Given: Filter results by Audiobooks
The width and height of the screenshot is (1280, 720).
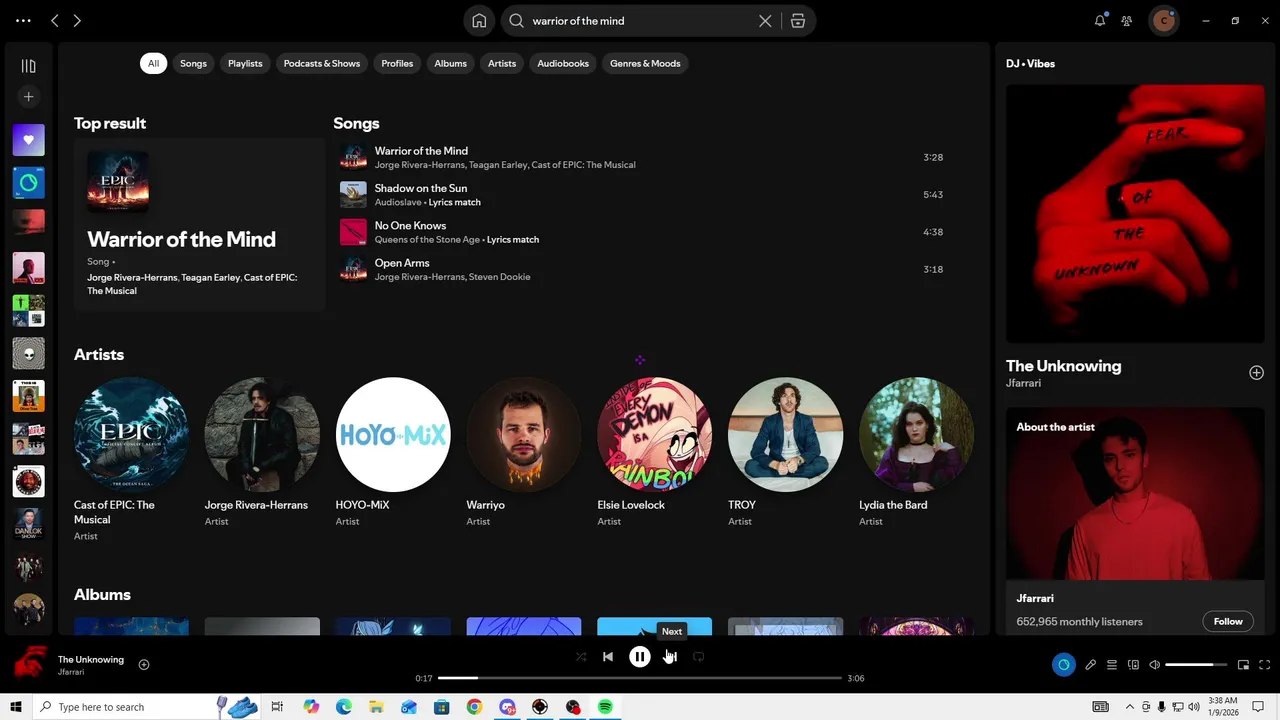Looking at the screenshot, I should point(563,63).
